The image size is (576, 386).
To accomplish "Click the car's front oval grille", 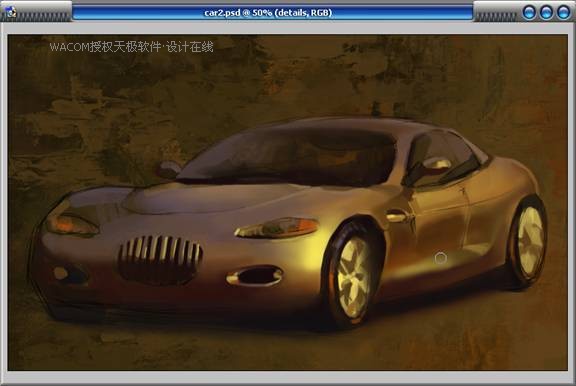I will 160,260.
